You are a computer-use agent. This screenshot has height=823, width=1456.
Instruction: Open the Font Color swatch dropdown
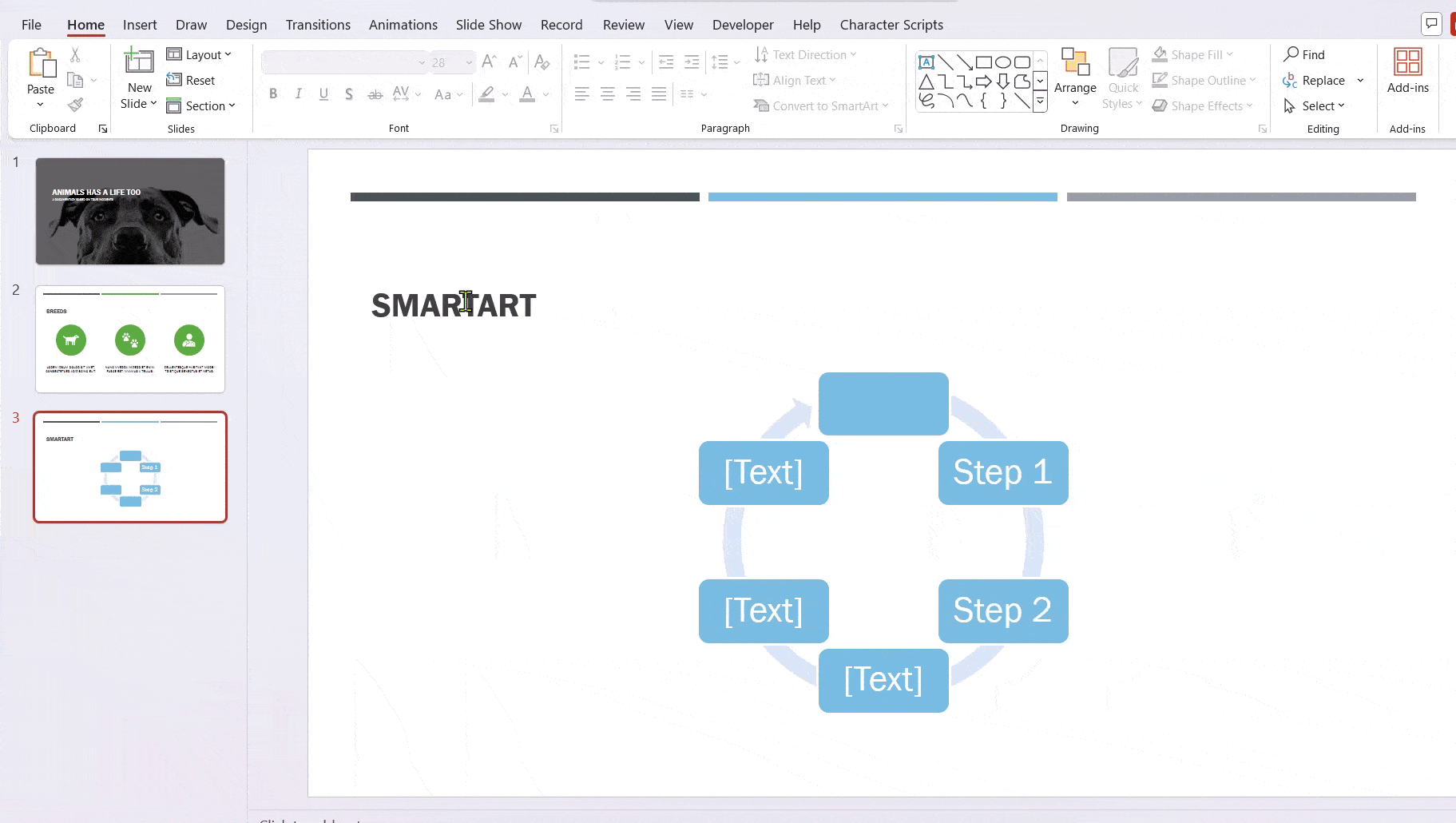(544, 94)
